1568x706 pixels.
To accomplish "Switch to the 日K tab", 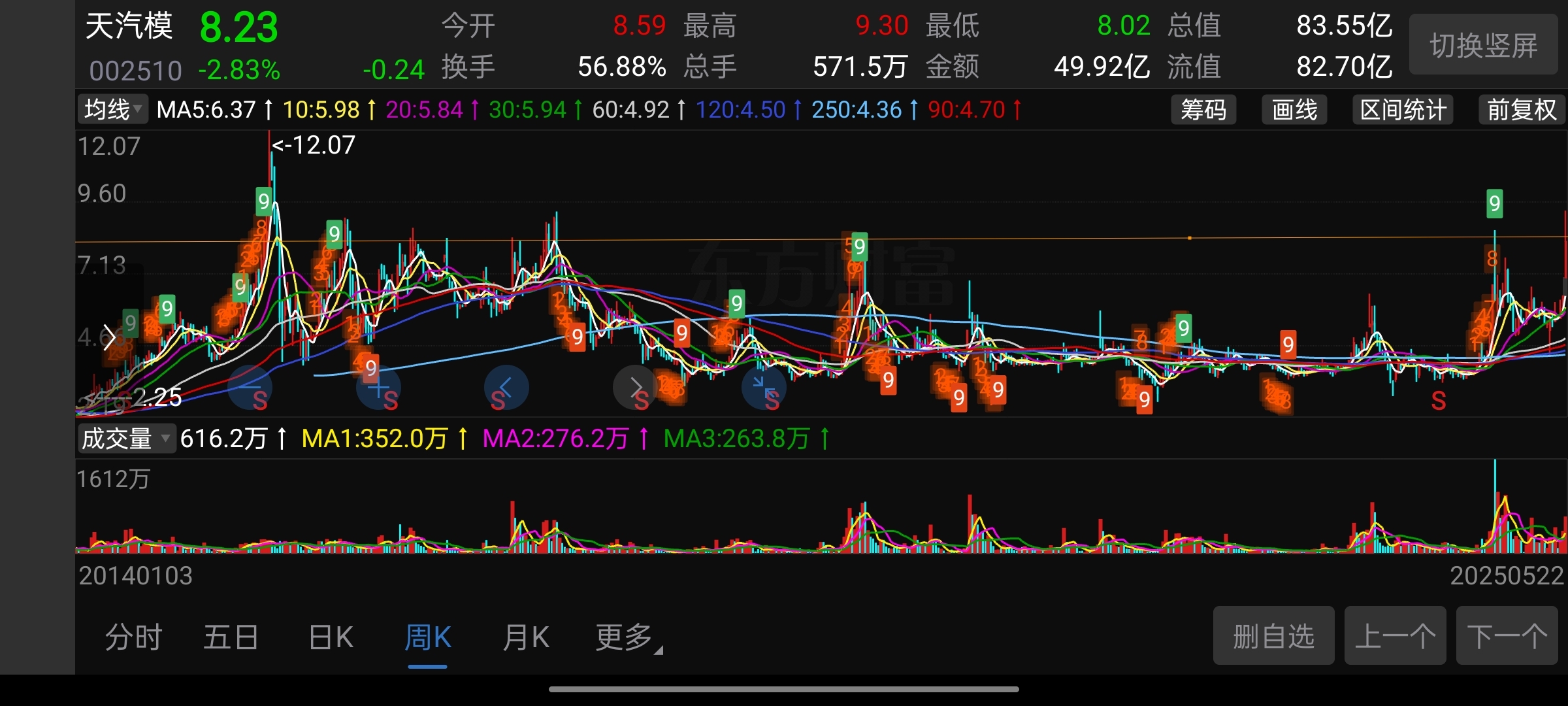I will [331, 637].
